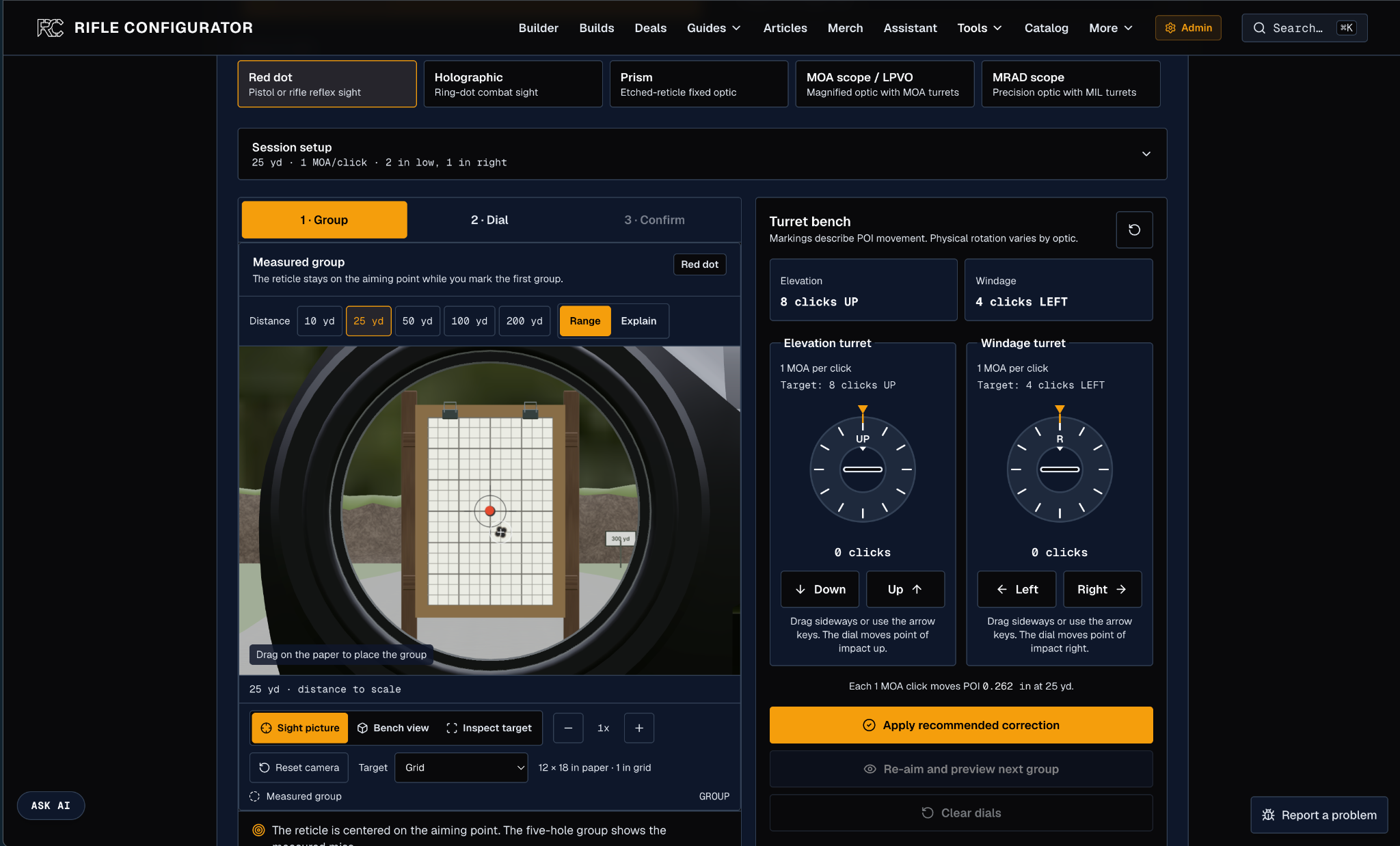1400x846 pixels.
Task: Open the Admin panel button
Action: pyautogui.click(x=1188, y=28)
